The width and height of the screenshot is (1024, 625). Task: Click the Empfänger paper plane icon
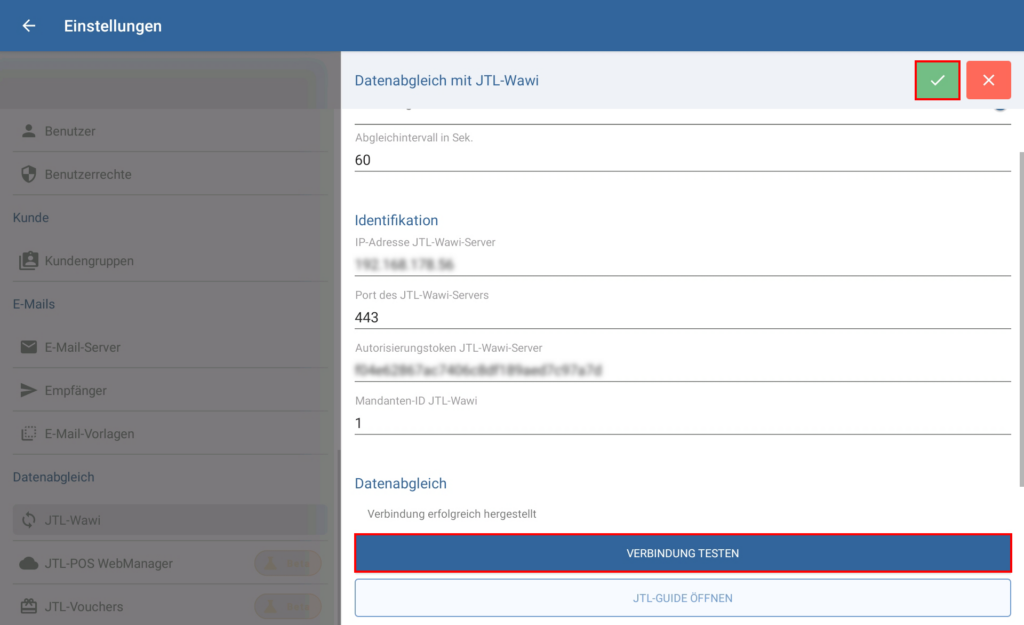coord(29,391)
